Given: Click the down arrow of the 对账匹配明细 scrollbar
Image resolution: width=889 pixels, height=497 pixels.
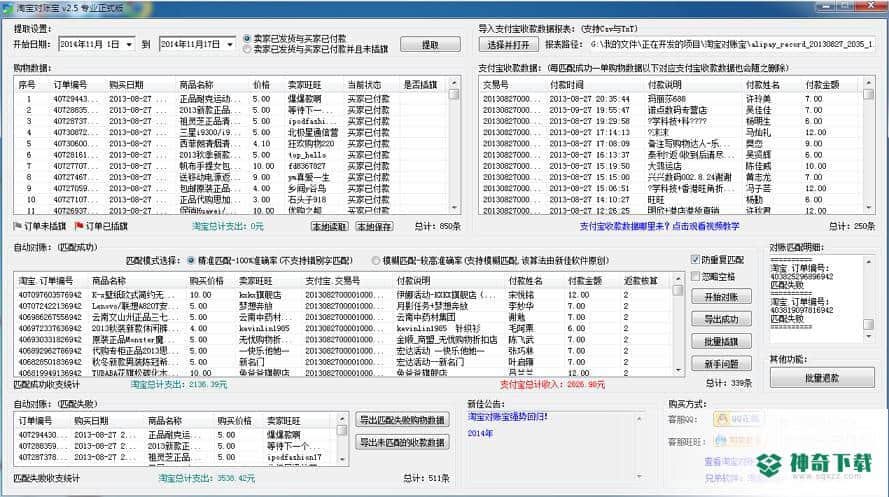Looking at the screenshot, I should coord(868,336).
